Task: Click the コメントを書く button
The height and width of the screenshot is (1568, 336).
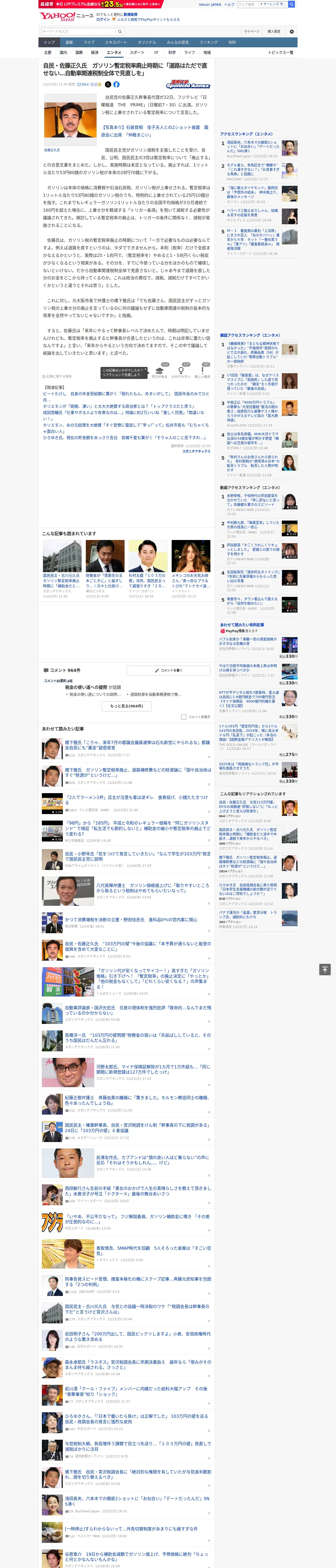Action: point(169,670)
